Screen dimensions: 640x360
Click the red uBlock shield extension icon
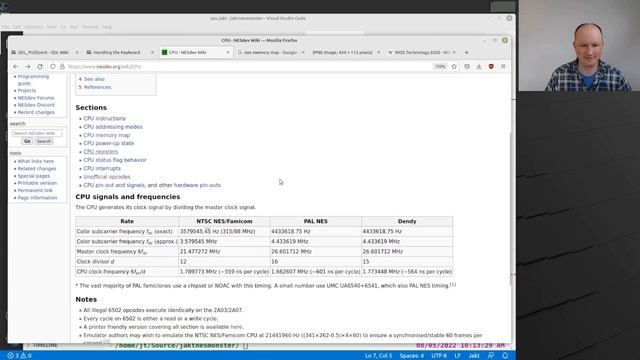[491, 67]
